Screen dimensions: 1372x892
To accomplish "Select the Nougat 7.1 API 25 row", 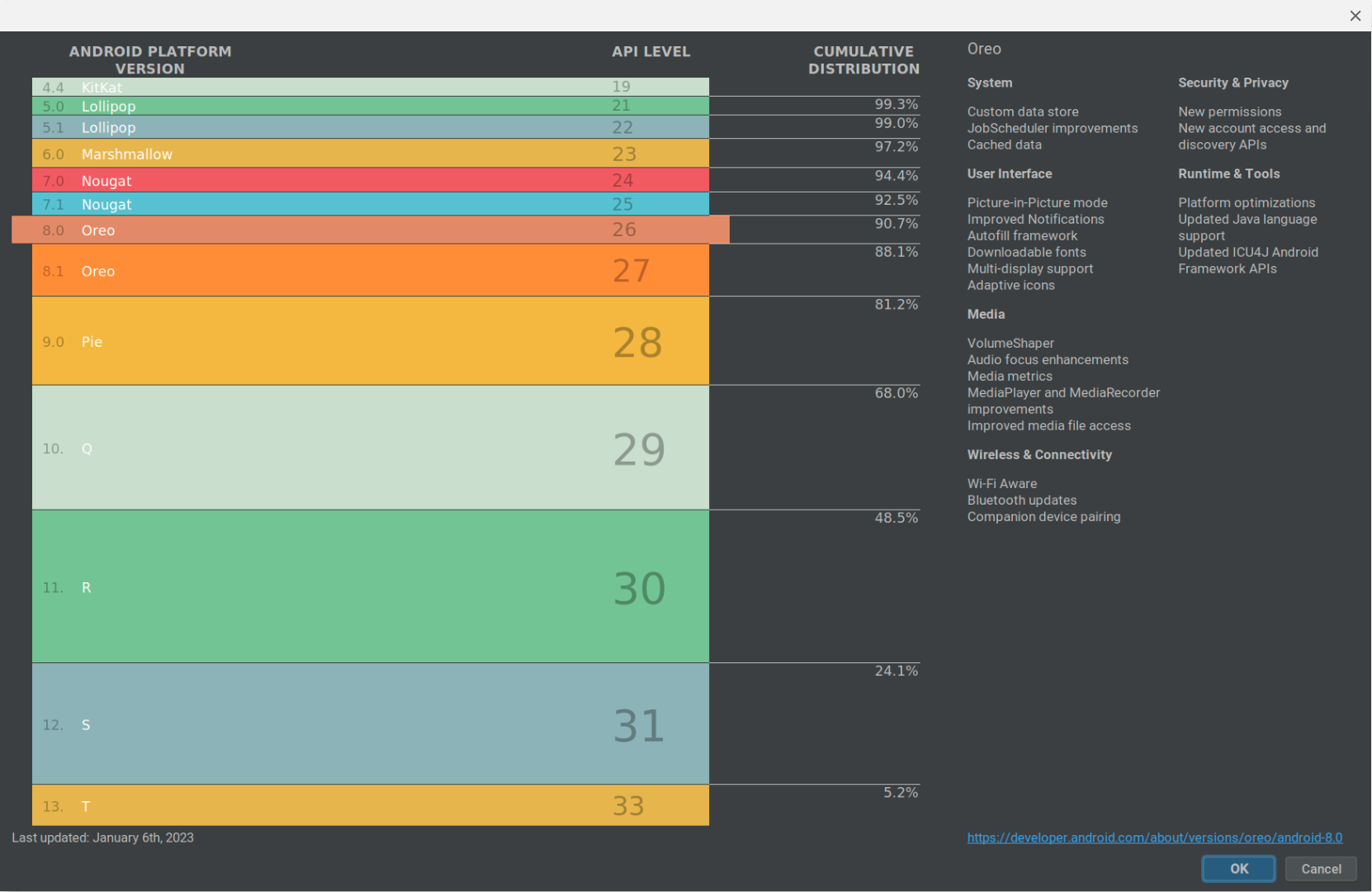I will 370,204.
